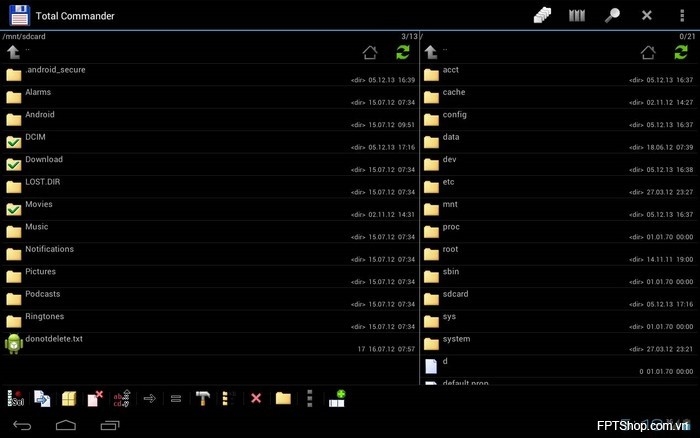Open the cache folder in right panel

[x=559, y=97]
